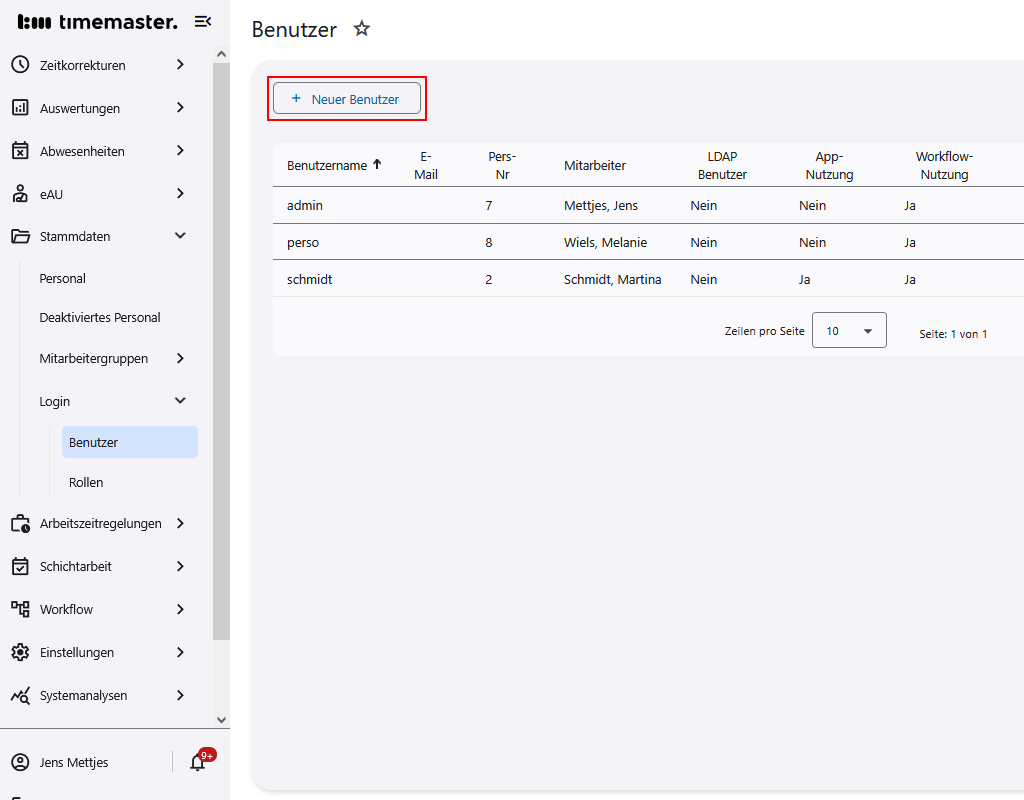
Task: Sort by Benutzername column arrow
Action: click(377, 165)
